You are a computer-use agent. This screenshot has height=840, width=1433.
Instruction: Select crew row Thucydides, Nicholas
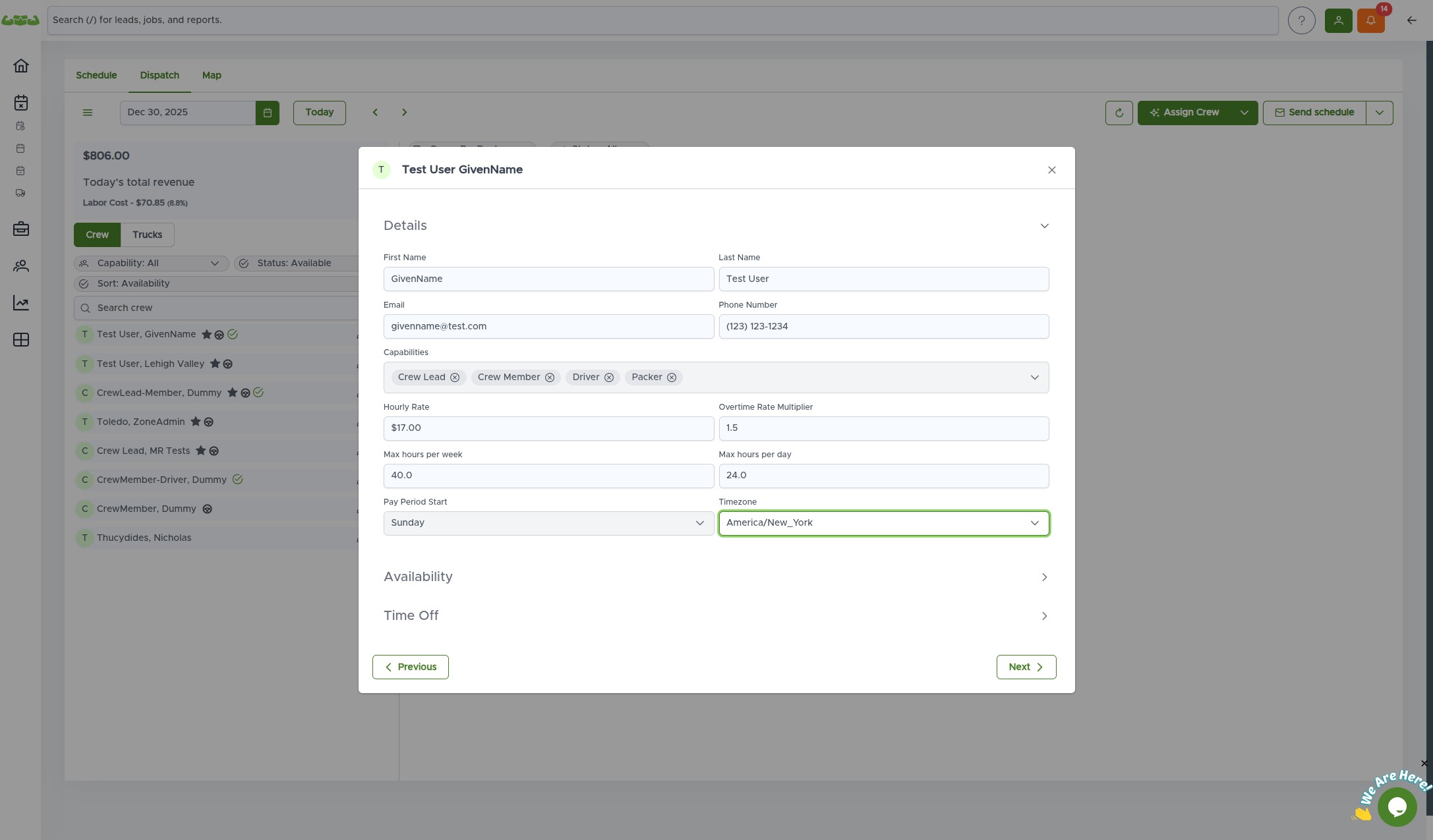tap(216, 538)
